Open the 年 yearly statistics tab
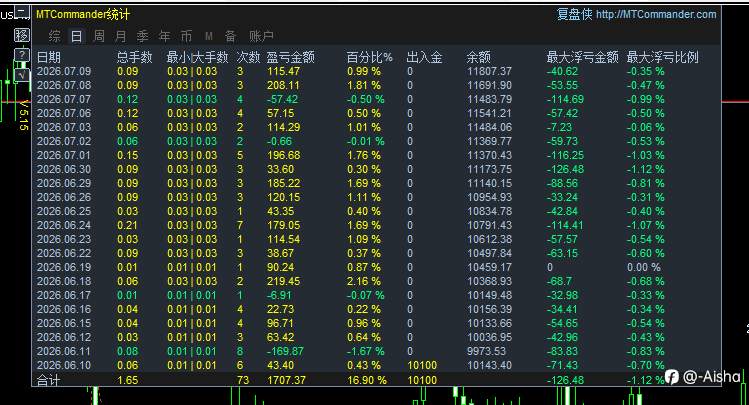This screenshot has width=749, height=405. click(164, 36)
